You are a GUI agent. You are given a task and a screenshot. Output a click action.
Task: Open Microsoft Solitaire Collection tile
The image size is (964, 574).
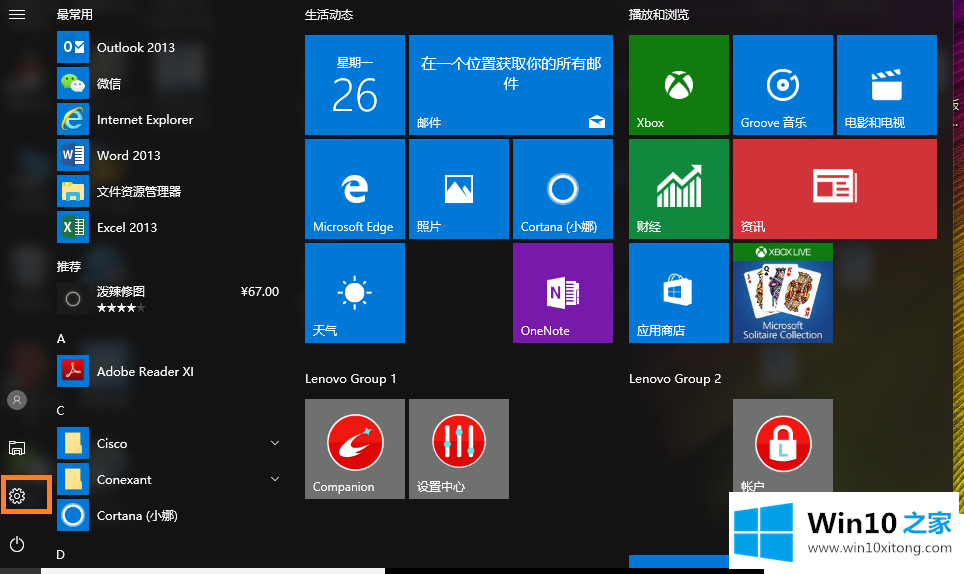[x=783, y=293]
